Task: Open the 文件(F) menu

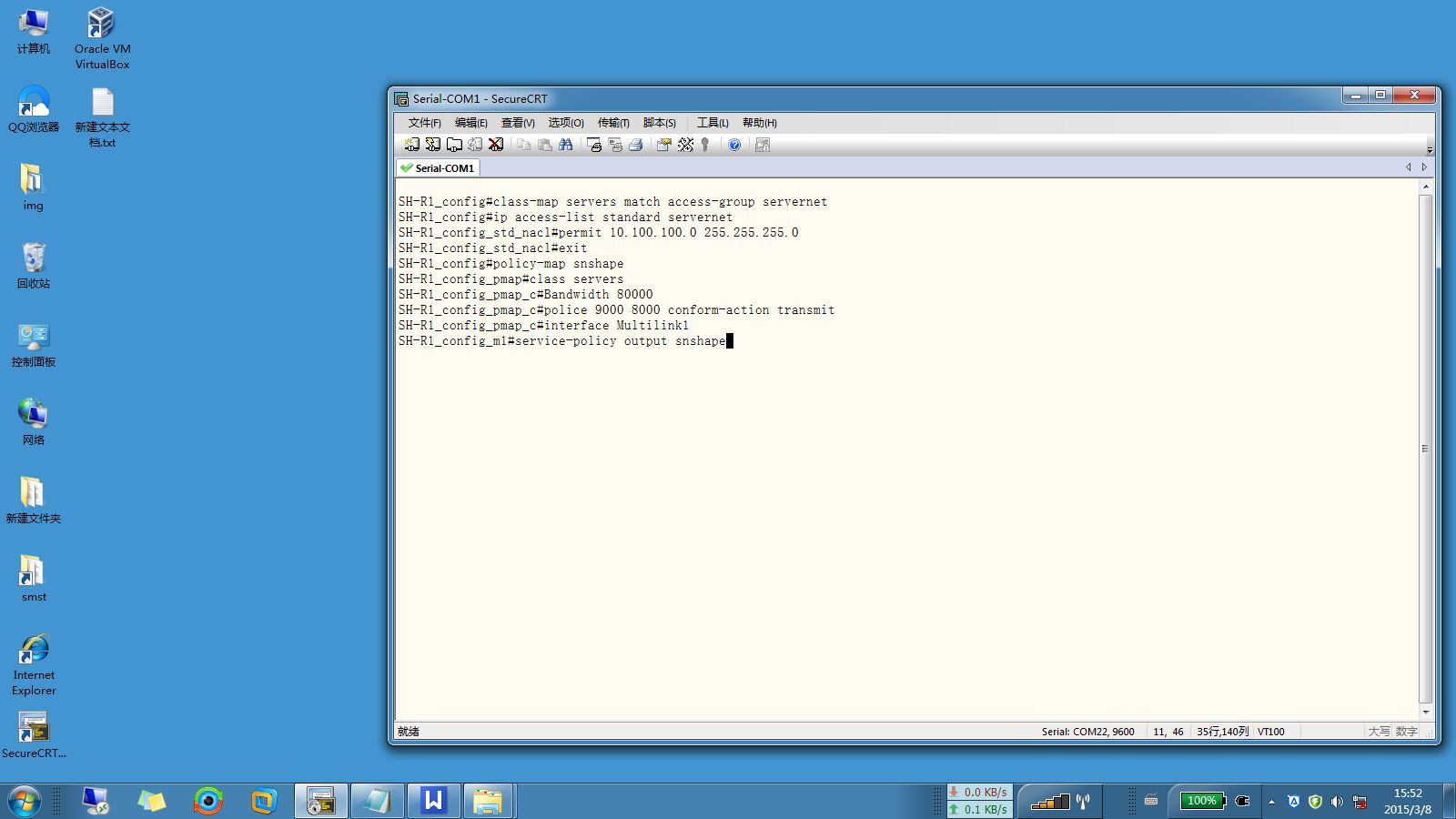Action: pos(424,123)
